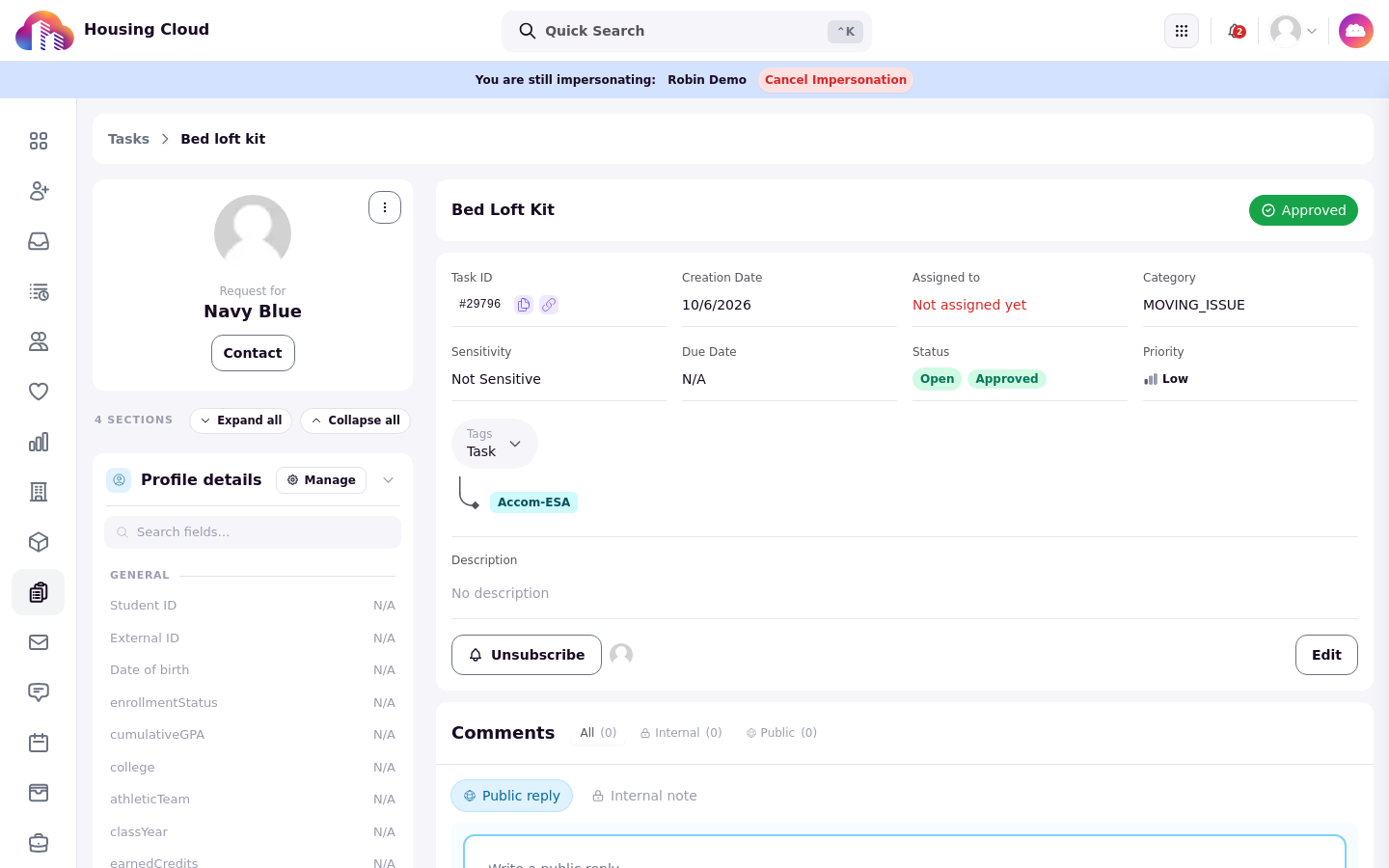This screenshot has width=1389, height=868.
Task: Click the subscriber avatar beside Unsubscribe
Action: click(x=621, y=655)
